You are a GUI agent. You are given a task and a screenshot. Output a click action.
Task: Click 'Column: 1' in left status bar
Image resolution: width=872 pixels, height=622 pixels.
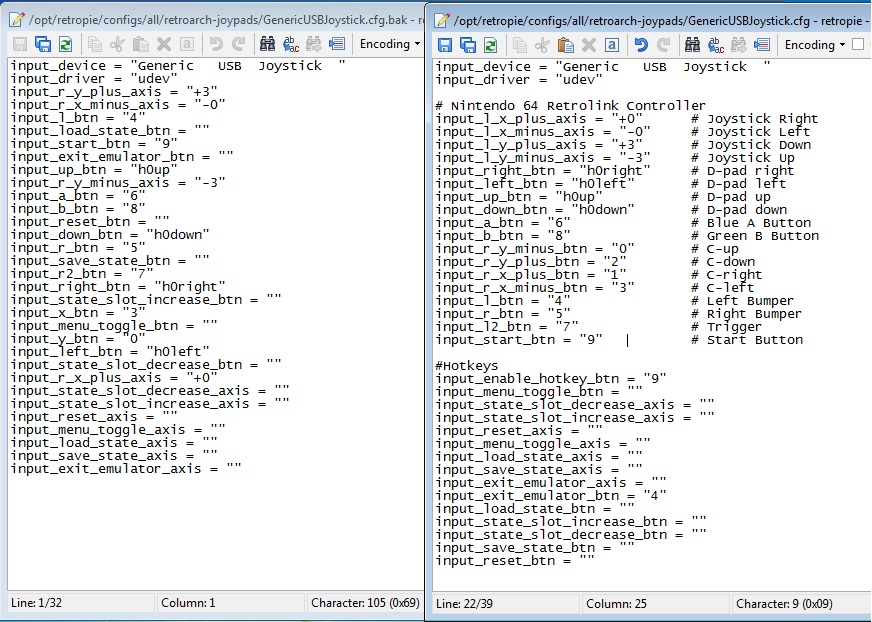(188, 603)
